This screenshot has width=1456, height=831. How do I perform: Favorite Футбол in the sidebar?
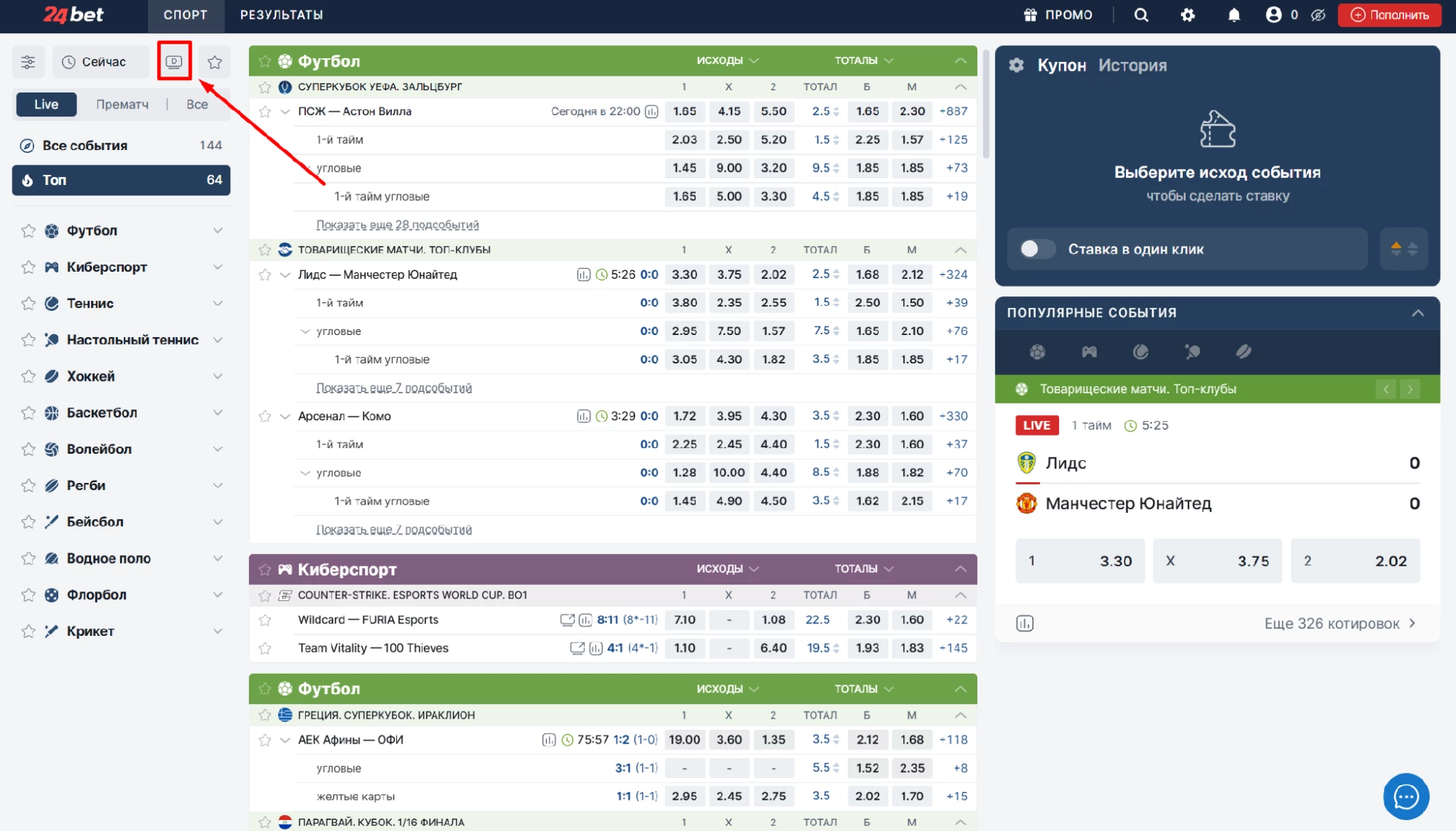pos(28,231)
